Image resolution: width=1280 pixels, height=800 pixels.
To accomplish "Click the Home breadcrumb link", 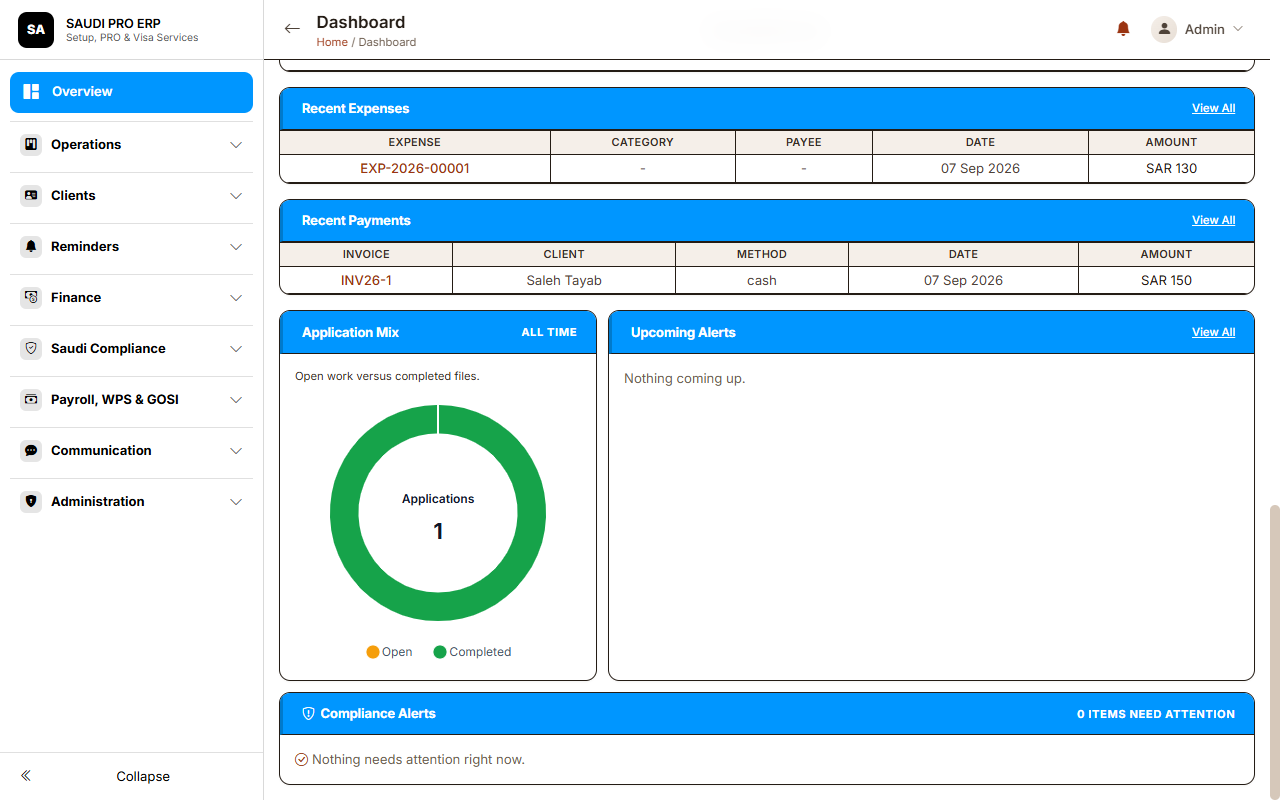I will [332, 42].
